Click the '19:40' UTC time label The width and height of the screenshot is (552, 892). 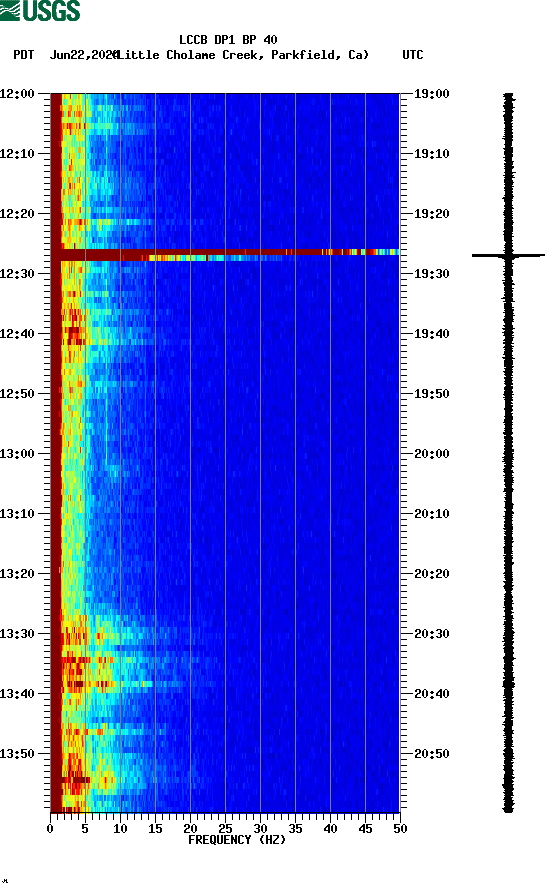[431, 333]
